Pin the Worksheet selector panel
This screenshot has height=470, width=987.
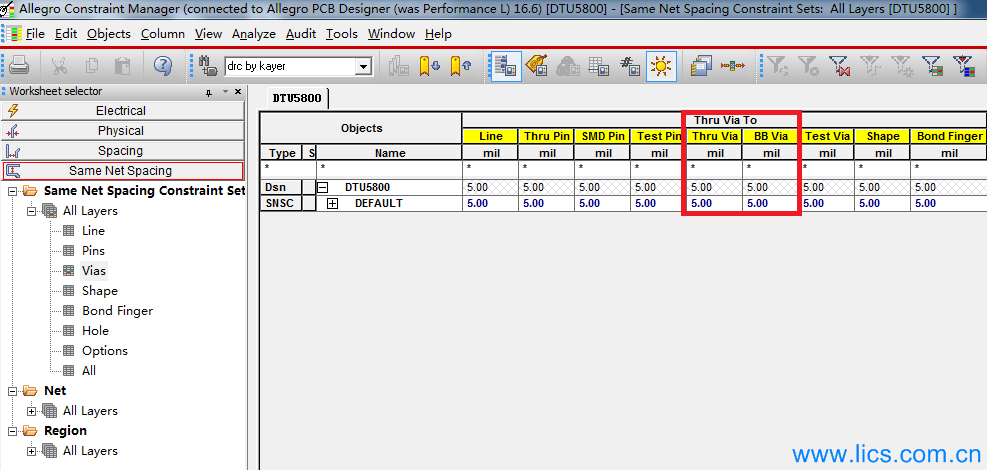[x=210, y=92]
